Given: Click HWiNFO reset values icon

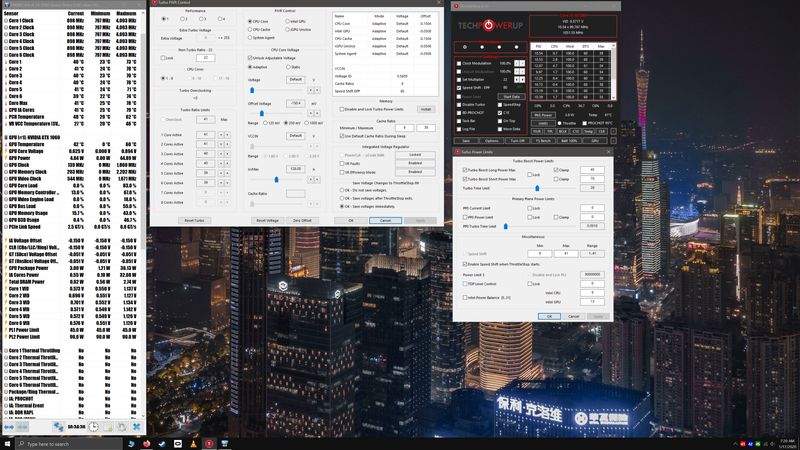Looking at the screenshot, I should coord(122,427).
